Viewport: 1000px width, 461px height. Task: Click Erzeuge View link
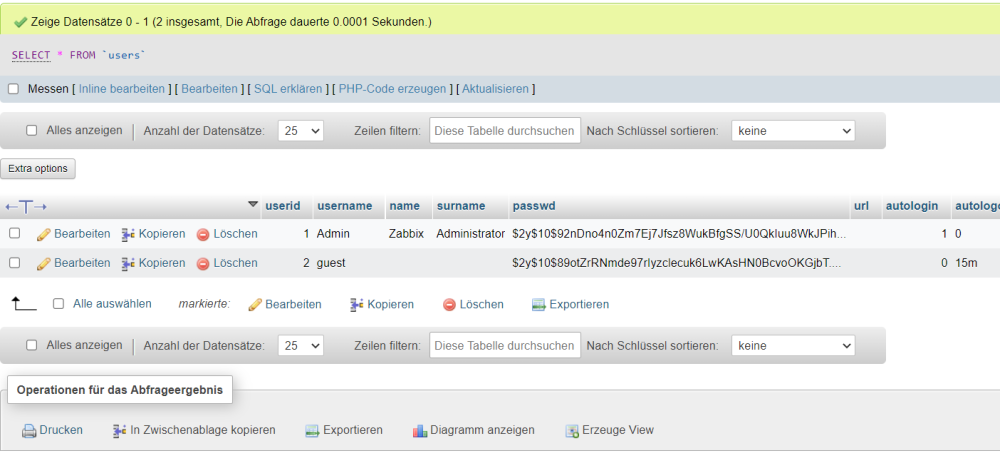click(618, 430)
